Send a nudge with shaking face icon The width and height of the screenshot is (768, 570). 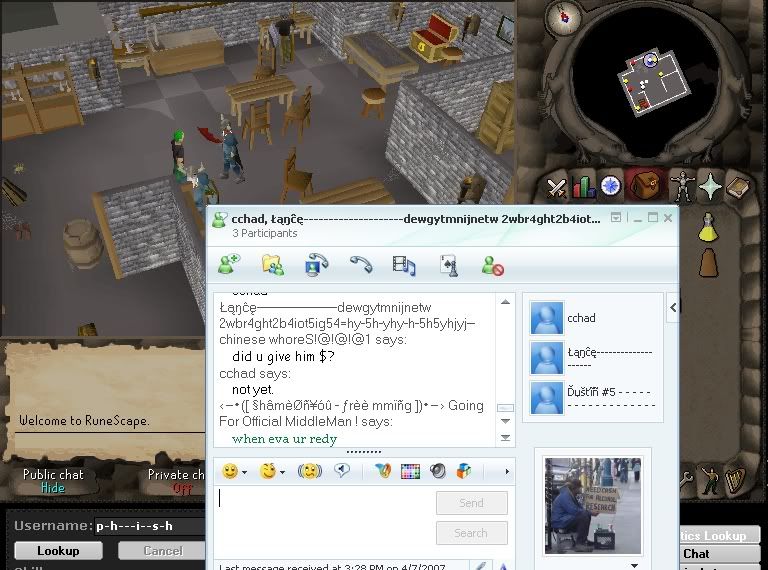310,471
